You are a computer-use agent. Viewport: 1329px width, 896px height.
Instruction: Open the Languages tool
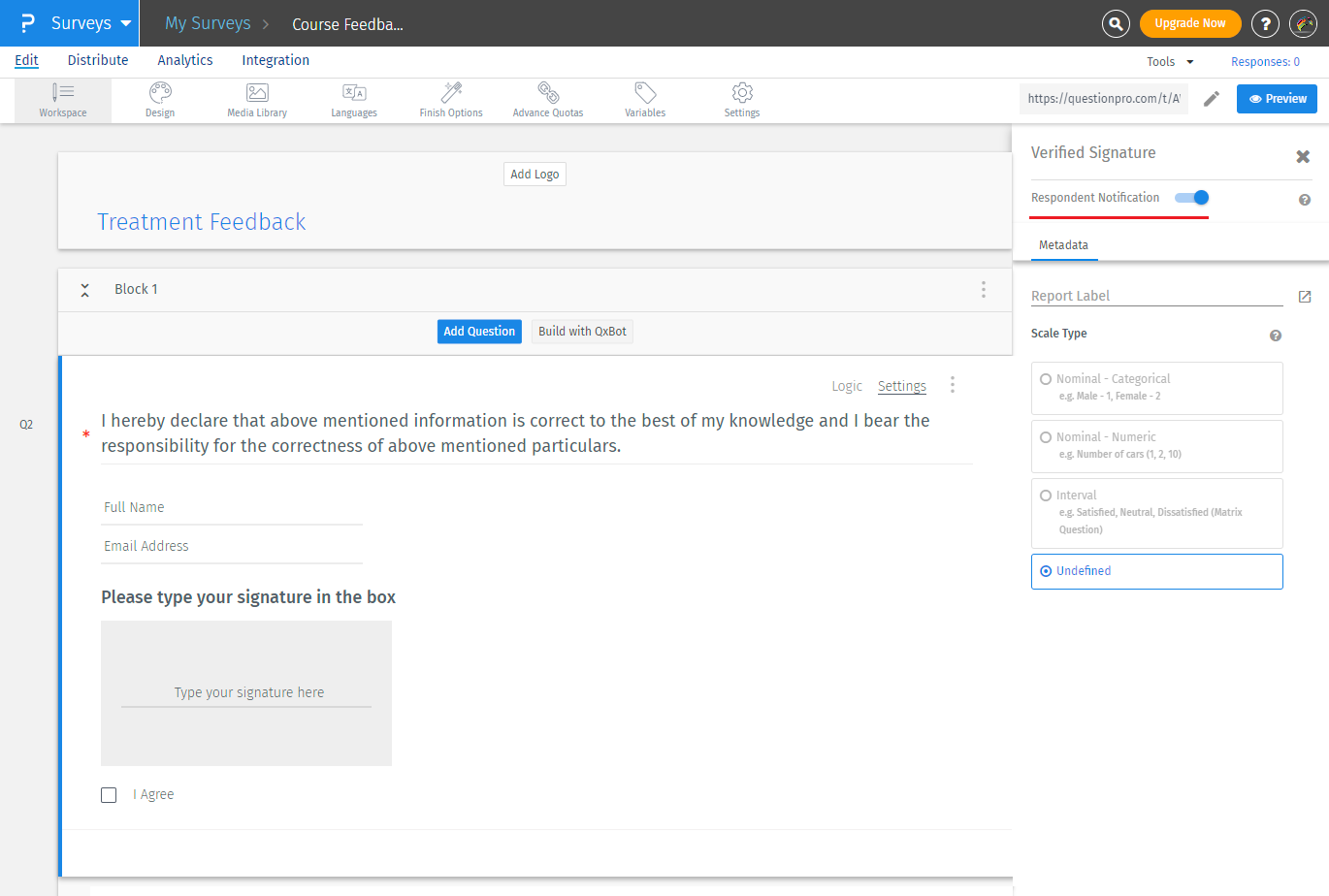coord(354,100)
